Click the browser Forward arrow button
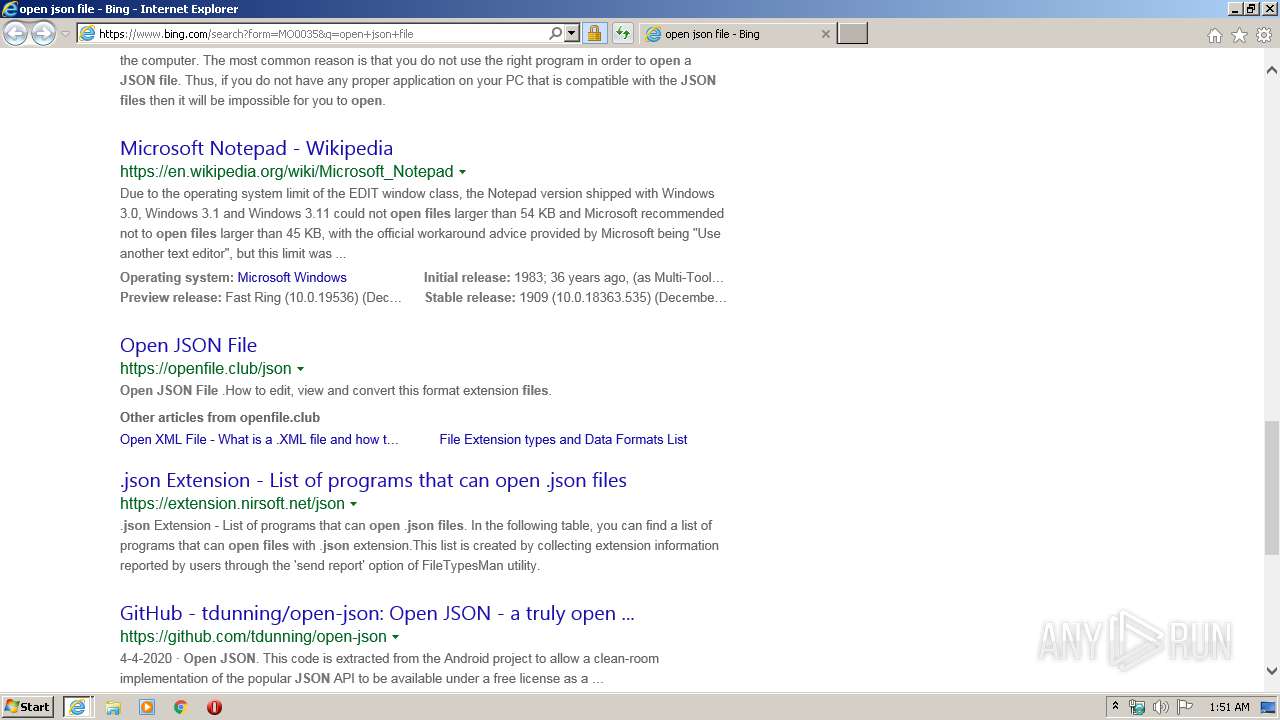 (43, 33)
